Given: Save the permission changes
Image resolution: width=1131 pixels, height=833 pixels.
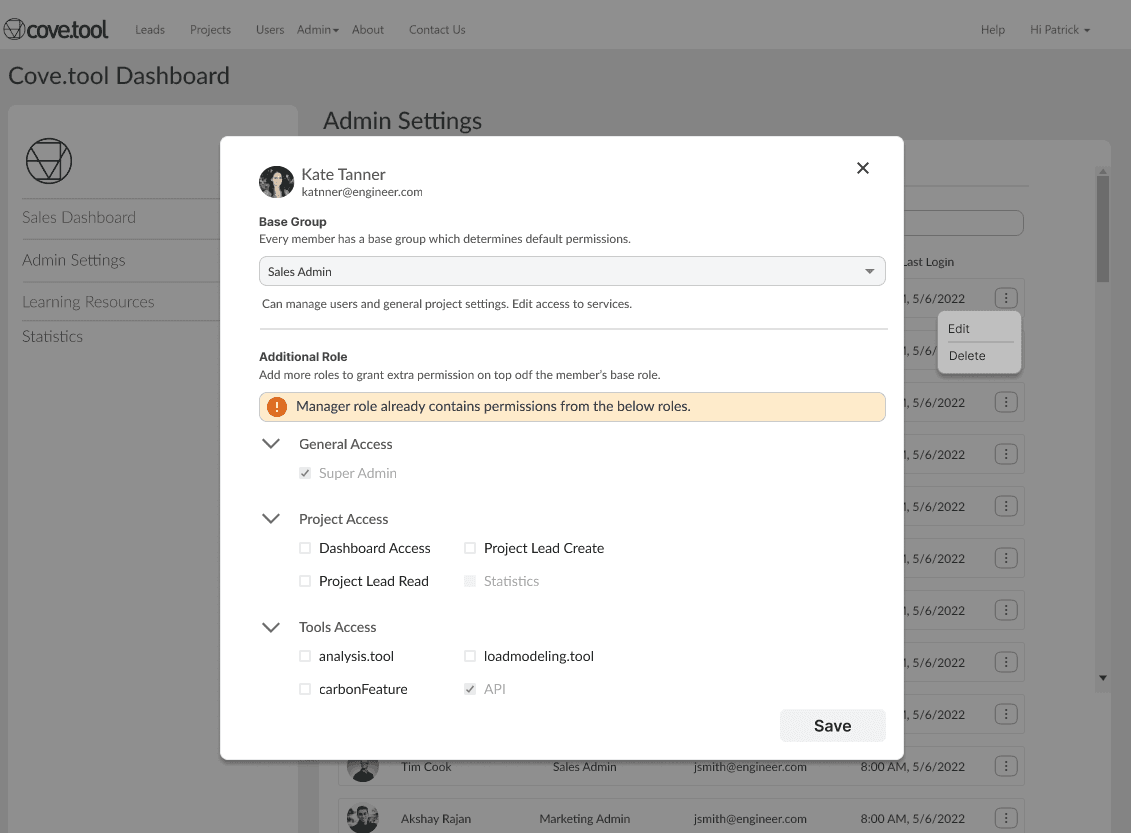Looking at the screenshot, I should pos(832,726).
